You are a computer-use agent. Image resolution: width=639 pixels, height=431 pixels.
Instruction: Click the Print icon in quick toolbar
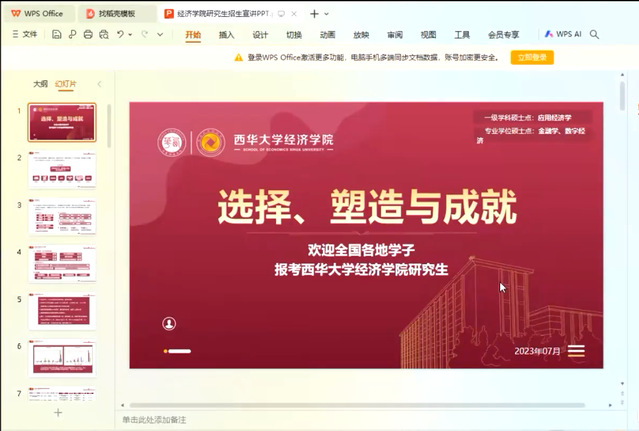[x=89, y=34]
